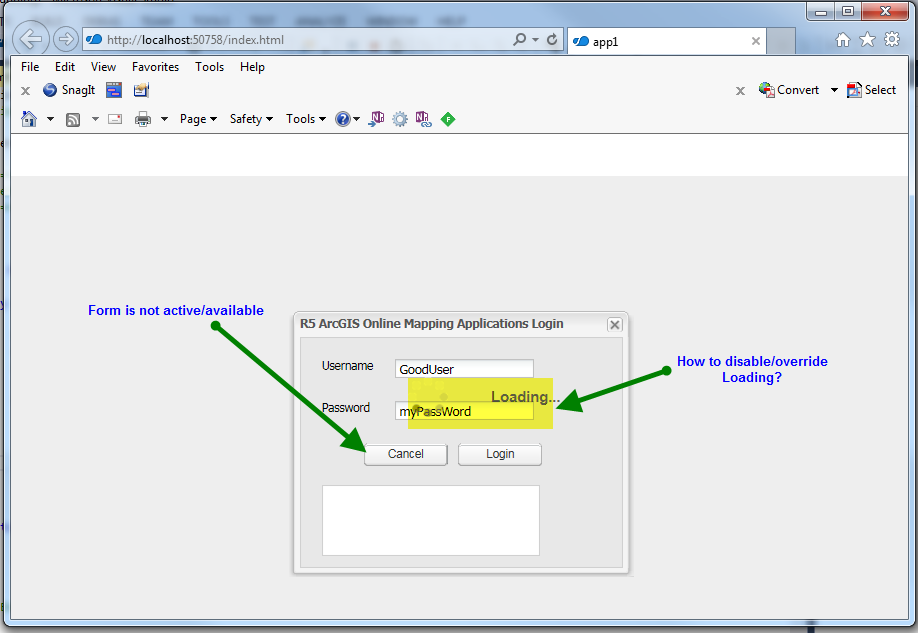Click the gear icon in command bar
The width and height of the screenshot is (918, 633).
[x=400, y=119]
